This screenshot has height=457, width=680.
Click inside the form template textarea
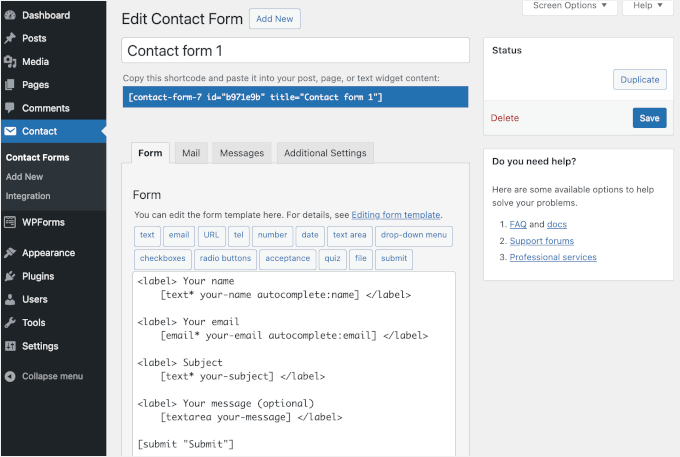294,363
